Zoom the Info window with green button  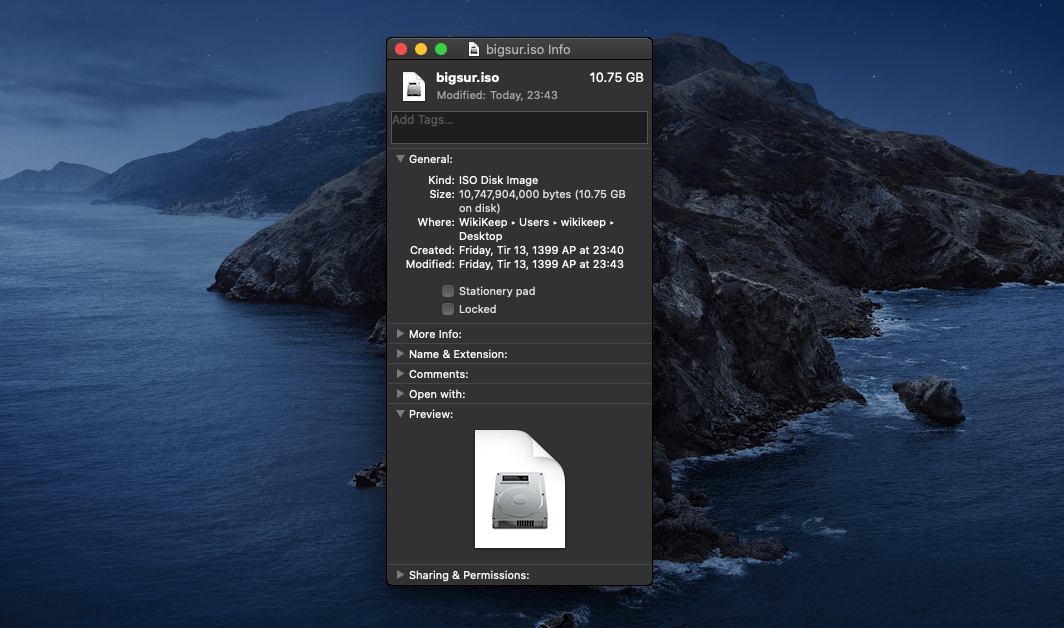[441, 49]
